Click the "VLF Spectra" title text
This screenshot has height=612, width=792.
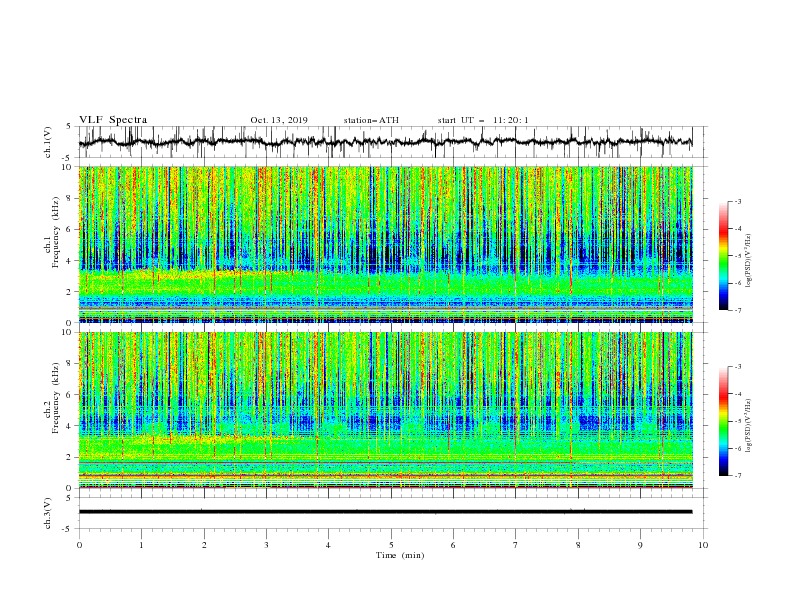(113, 120)
